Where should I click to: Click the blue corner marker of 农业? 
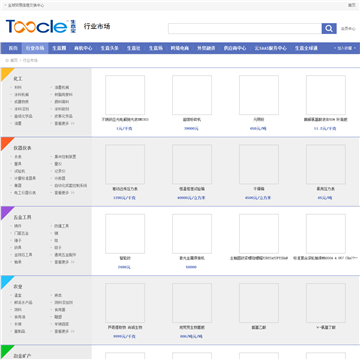[x=7, y=282]
